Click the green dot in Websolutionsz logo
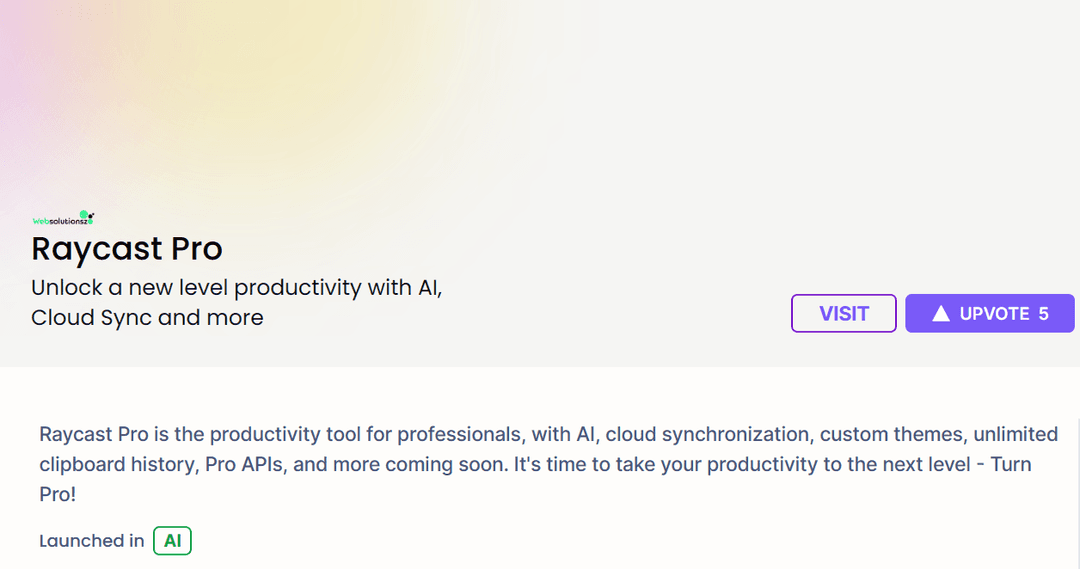The image size is (1080, 569). click(x=84, y=215)
